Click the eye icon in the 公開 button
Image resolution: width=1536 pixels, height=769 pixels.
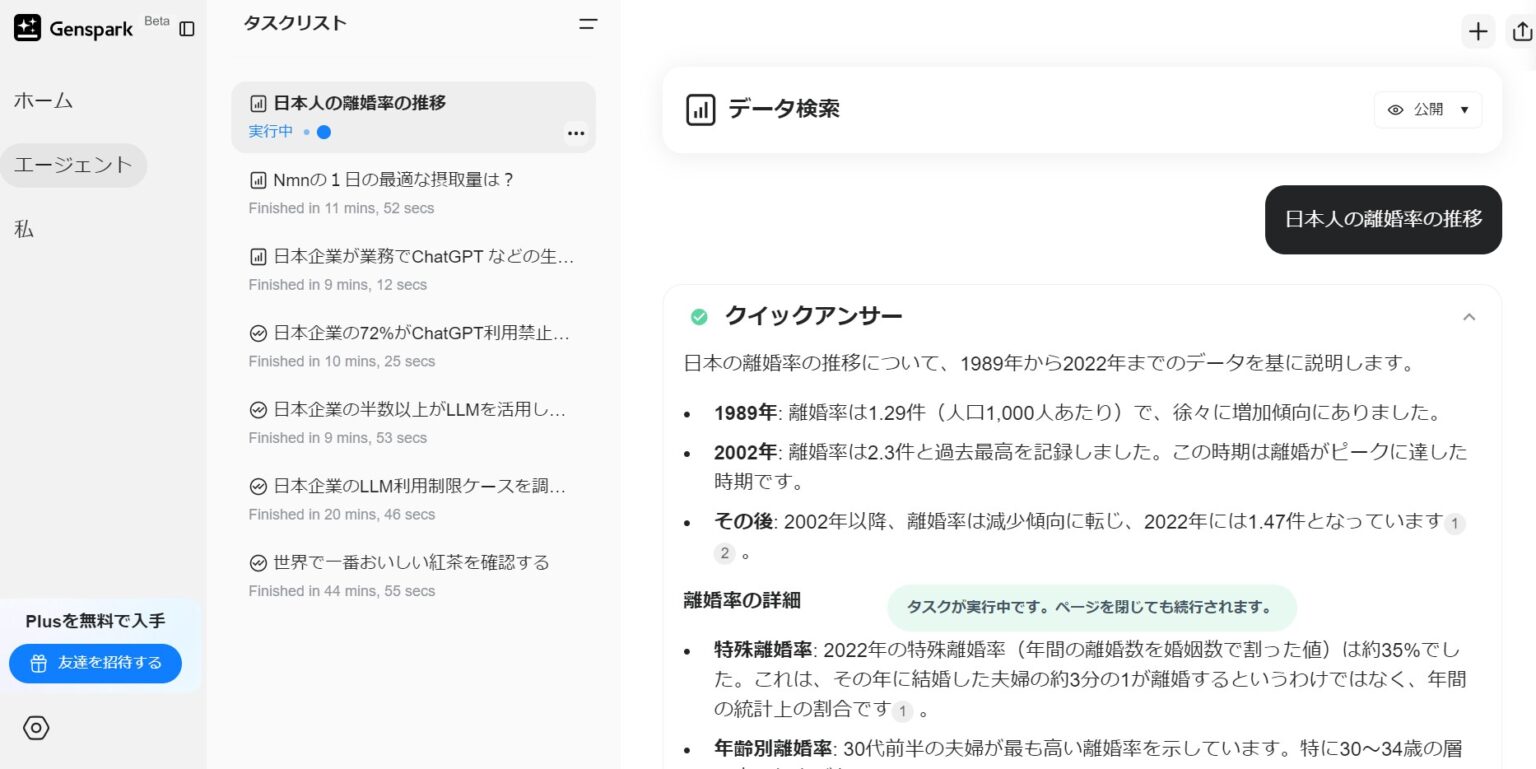click(1396, 110)
